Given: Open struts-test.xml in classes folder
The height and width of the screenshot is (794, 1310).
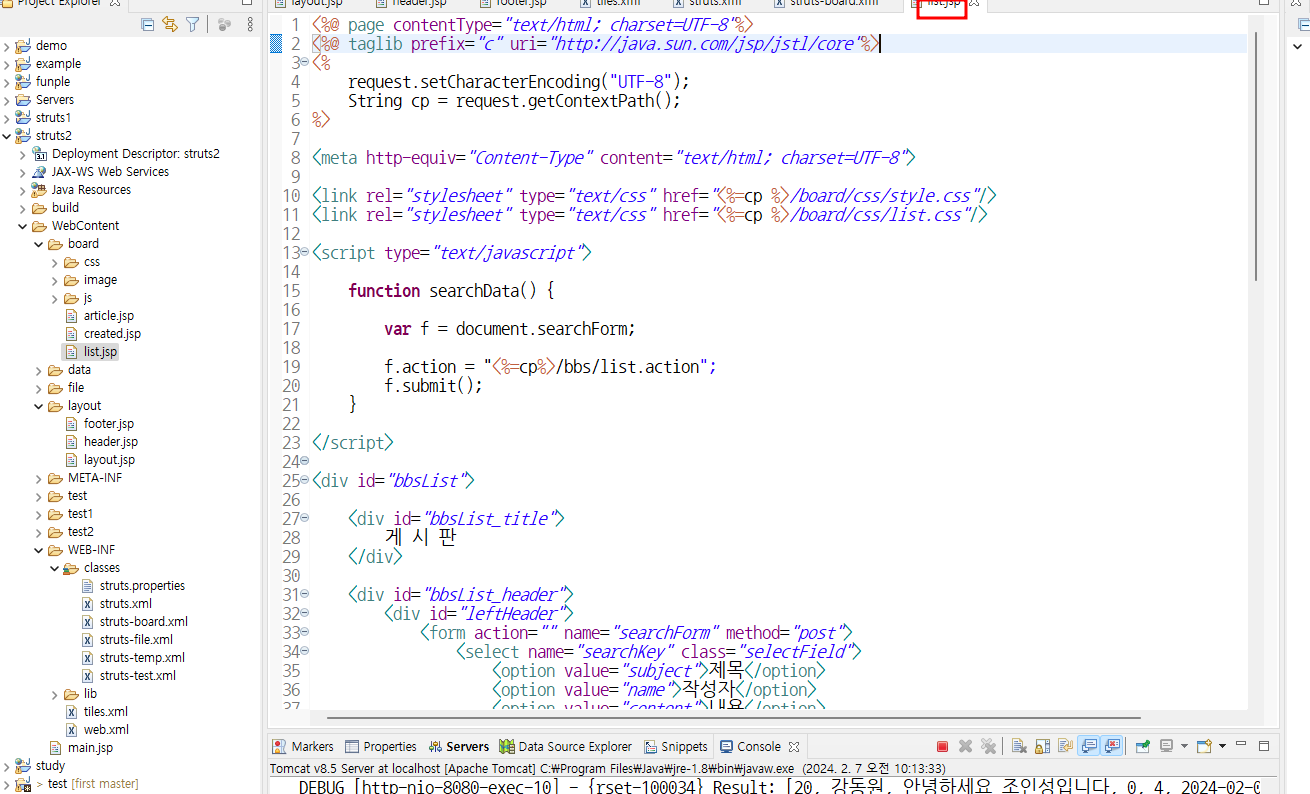Looking at the screenshot, I should (x=137, y=676).
